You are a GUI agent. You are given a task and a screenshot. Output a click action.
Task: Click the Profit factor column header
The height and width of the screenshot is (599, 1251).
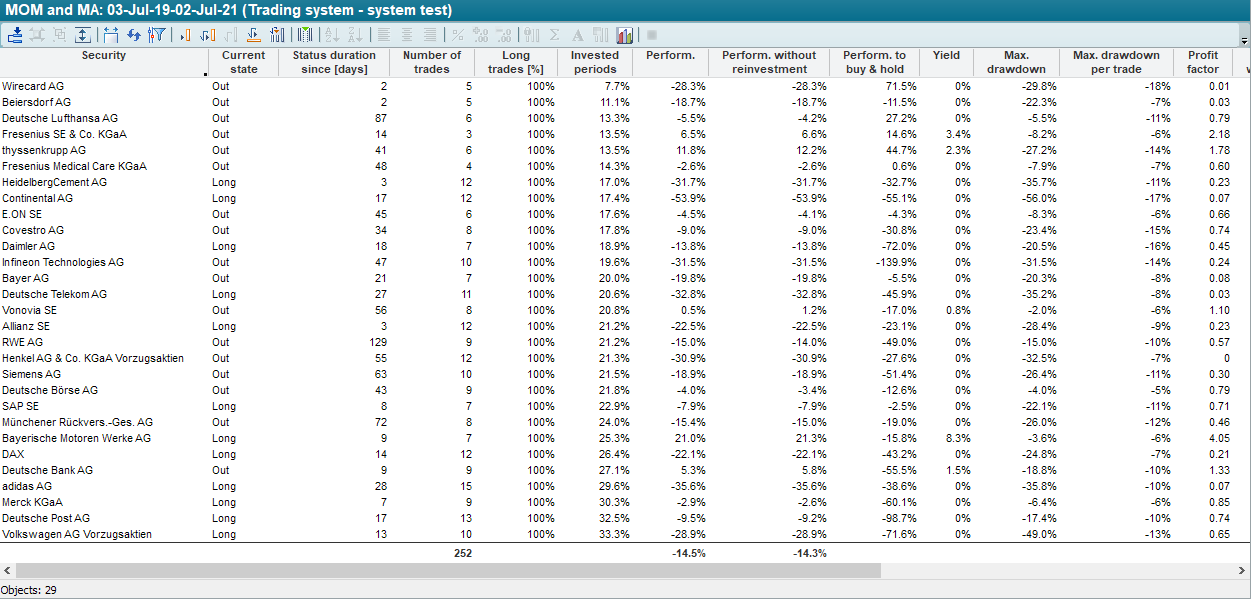pos(1202,62)
